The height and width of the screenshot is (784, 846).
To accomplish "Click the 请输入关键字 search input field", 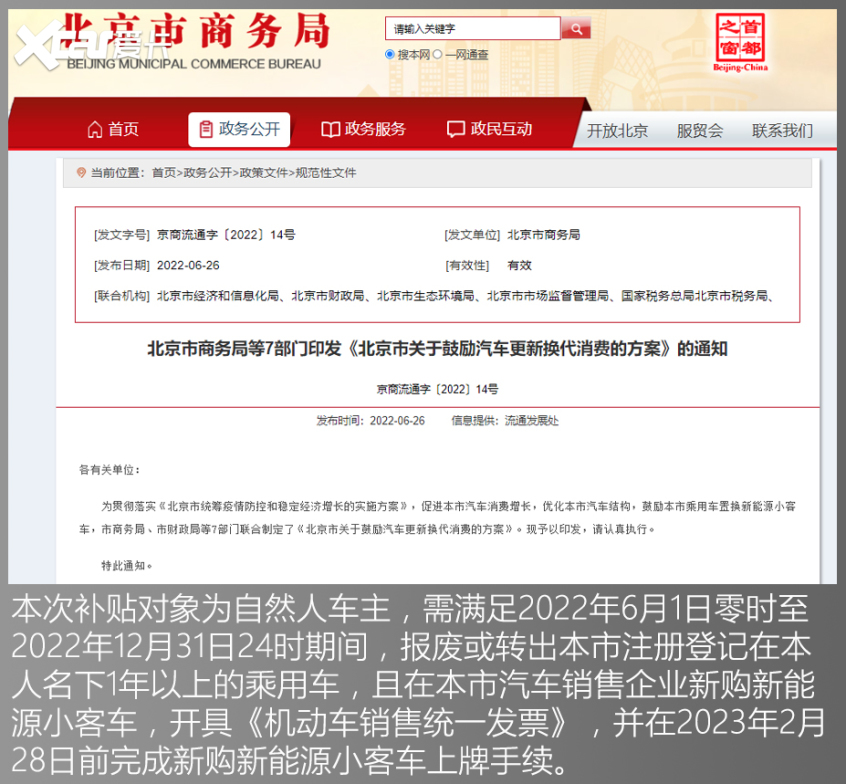I will tap(470, 28).
